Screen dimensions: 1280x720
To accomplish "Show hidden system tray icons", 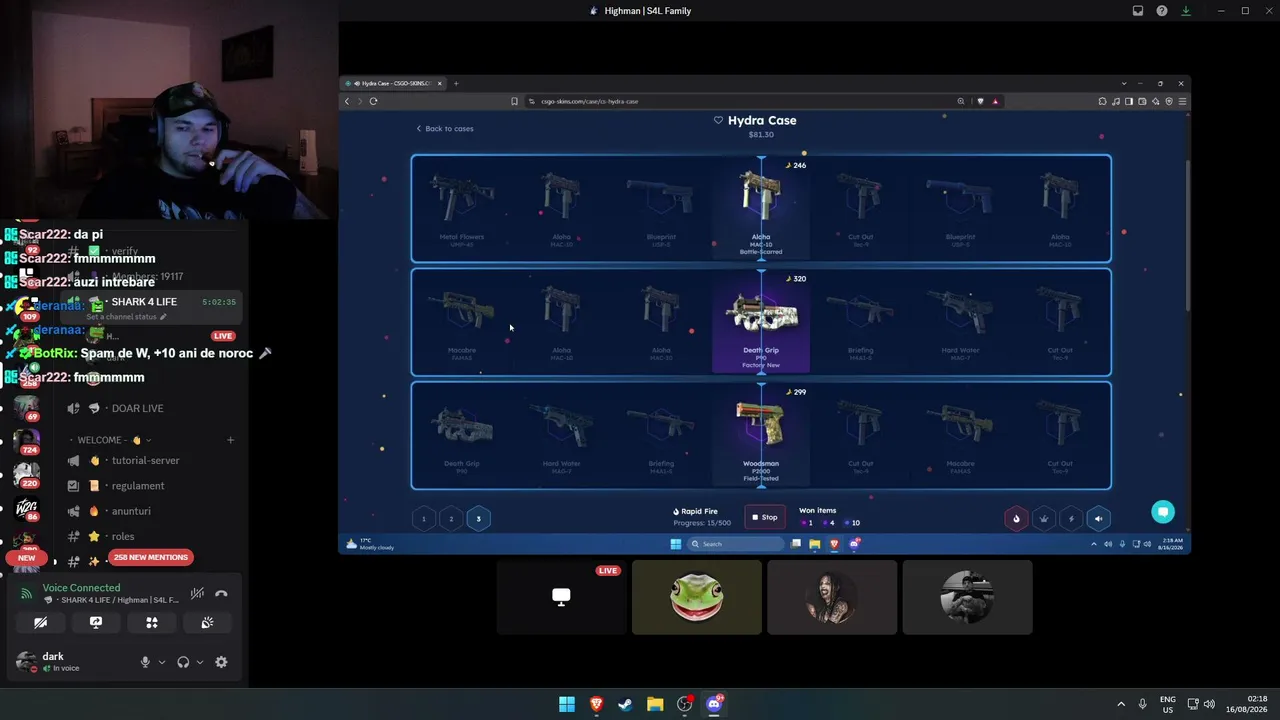I will click(1121, 704).
